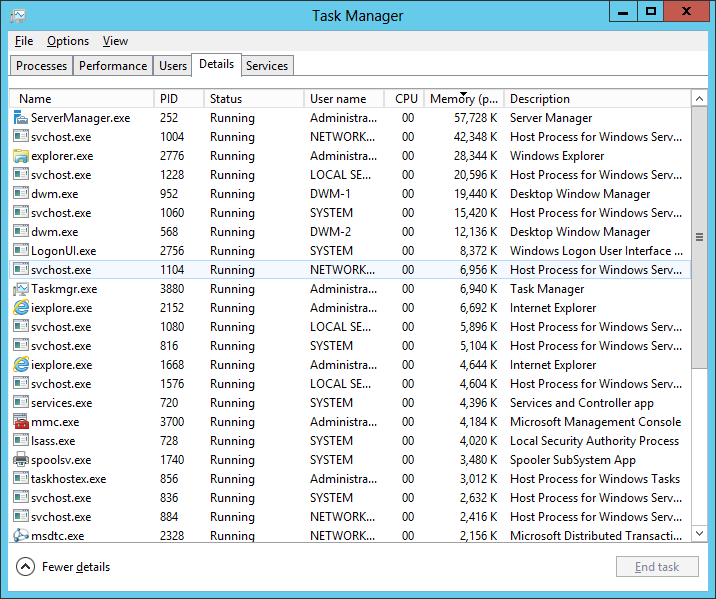Click dwm.exe icon with PID 568
Screen dimensions: 716x599
(21, 231)
